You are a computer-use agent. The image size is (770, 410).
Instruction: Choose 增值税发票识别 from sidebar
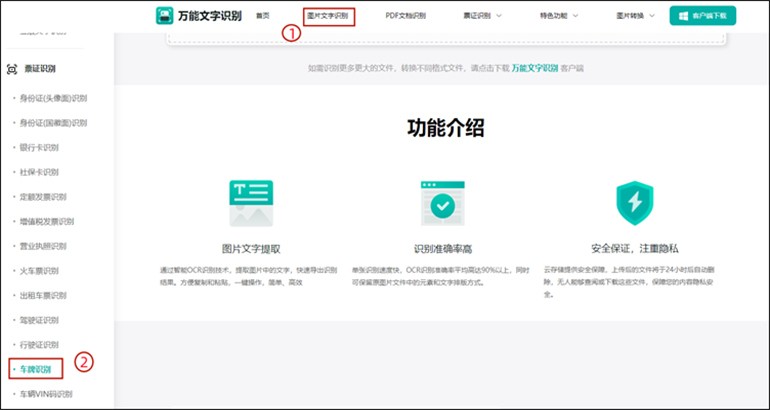coord(47,221)
